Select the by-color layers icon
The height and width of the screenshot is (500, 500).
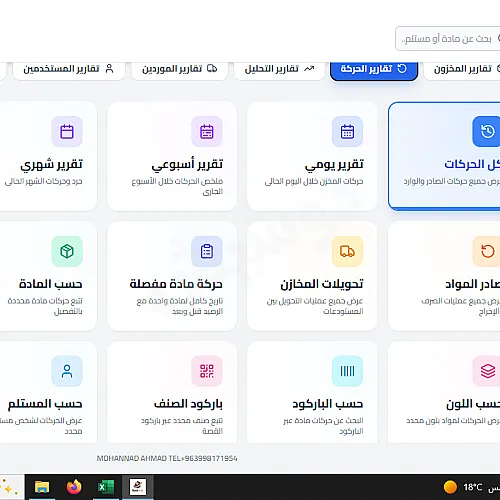coord(487,371)
